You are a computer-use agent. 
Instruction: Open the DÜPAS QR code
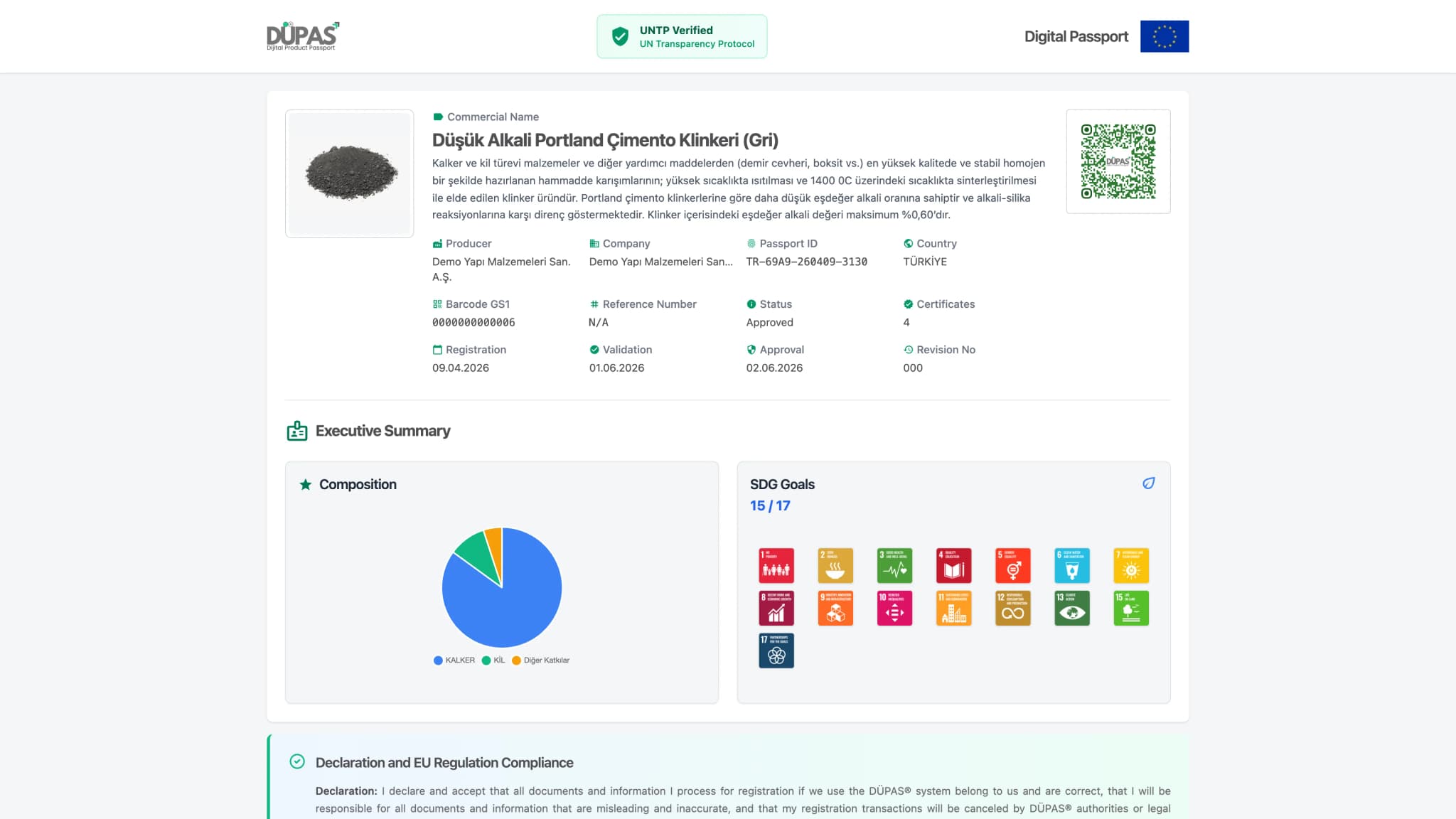pos(1118,161)
